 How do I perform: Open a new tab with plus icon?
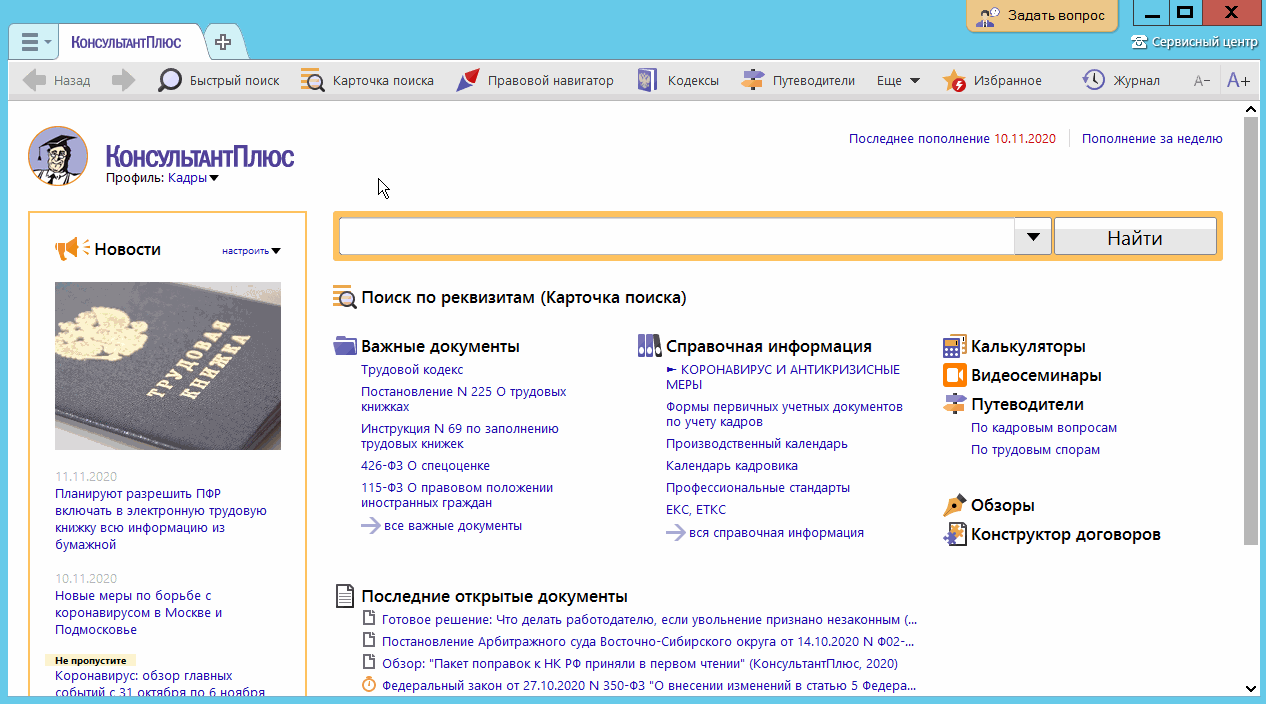point(223,42)
